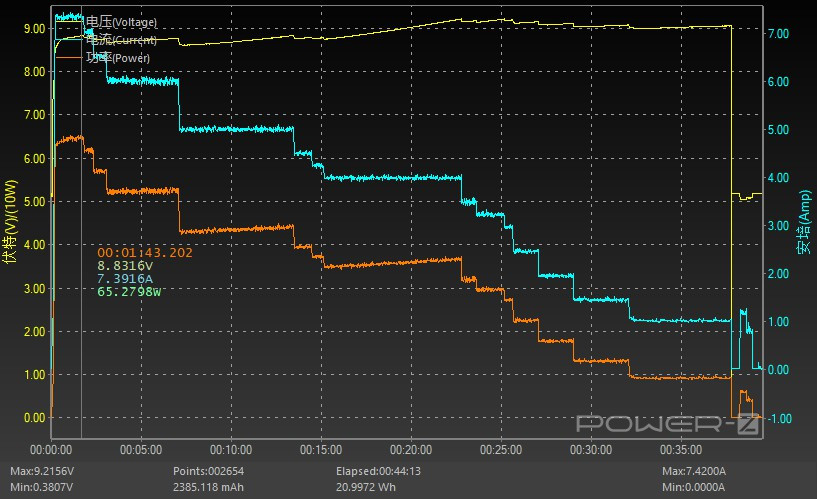Image resolution: width=817 pixels, height=499 pixels.
Task: Click the 00:25:00 time axis label
Action: point(501,450)
